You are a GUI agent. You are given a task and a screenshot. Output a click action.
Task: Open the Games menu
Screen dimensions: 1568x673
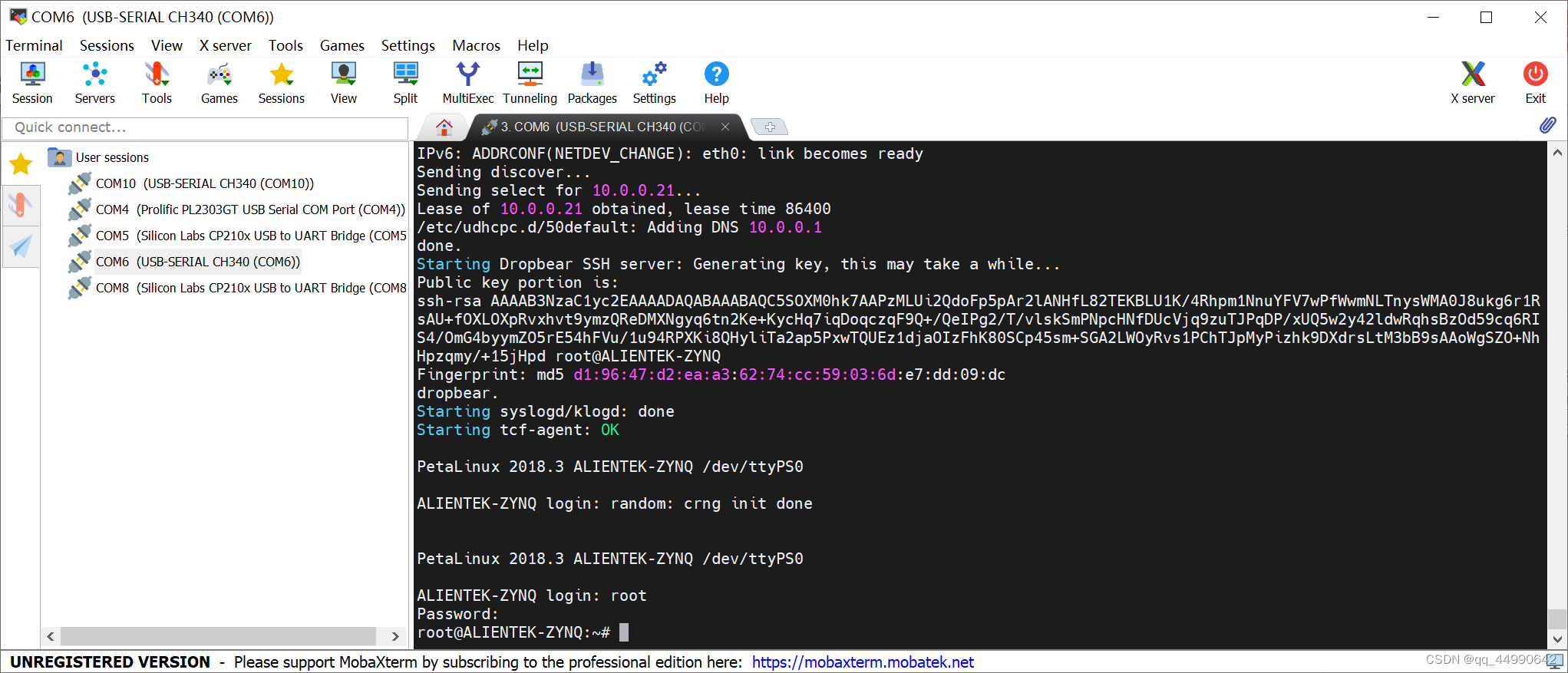tap(342, 45)
